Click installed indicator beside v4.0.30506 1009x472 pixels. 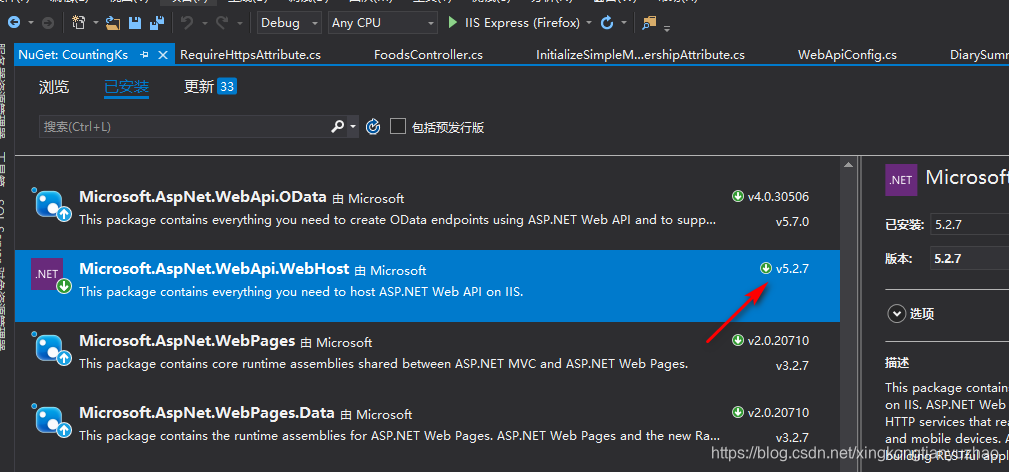[738, 196]
